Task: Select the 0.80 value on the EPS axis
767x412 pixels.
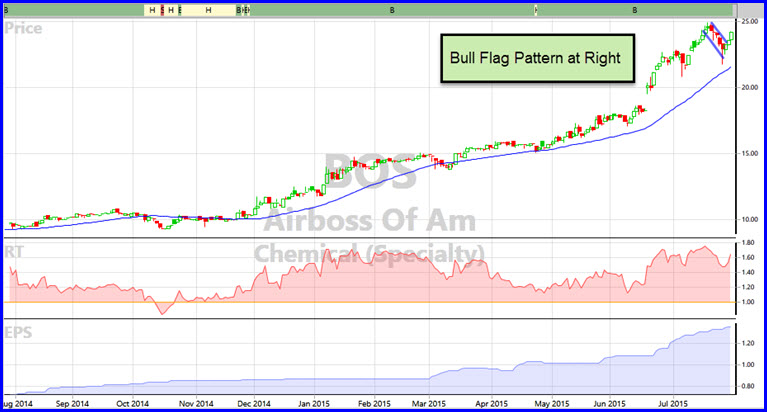Action: tap(748, 387)
